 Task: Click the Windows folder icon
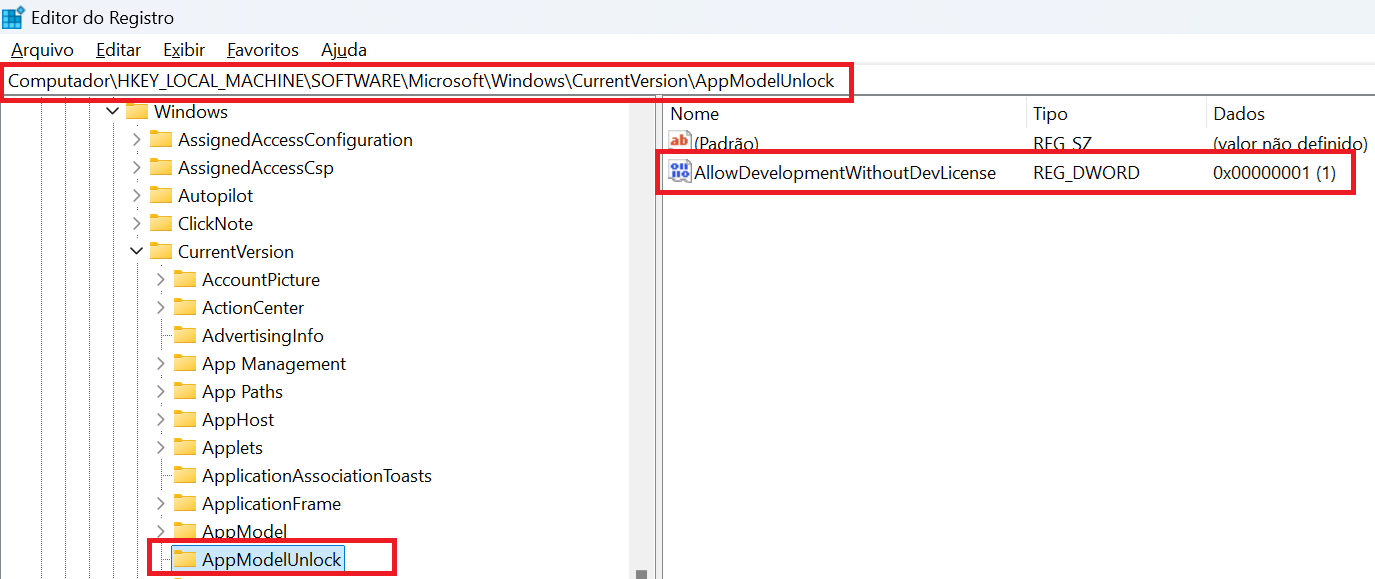point(137,110)
